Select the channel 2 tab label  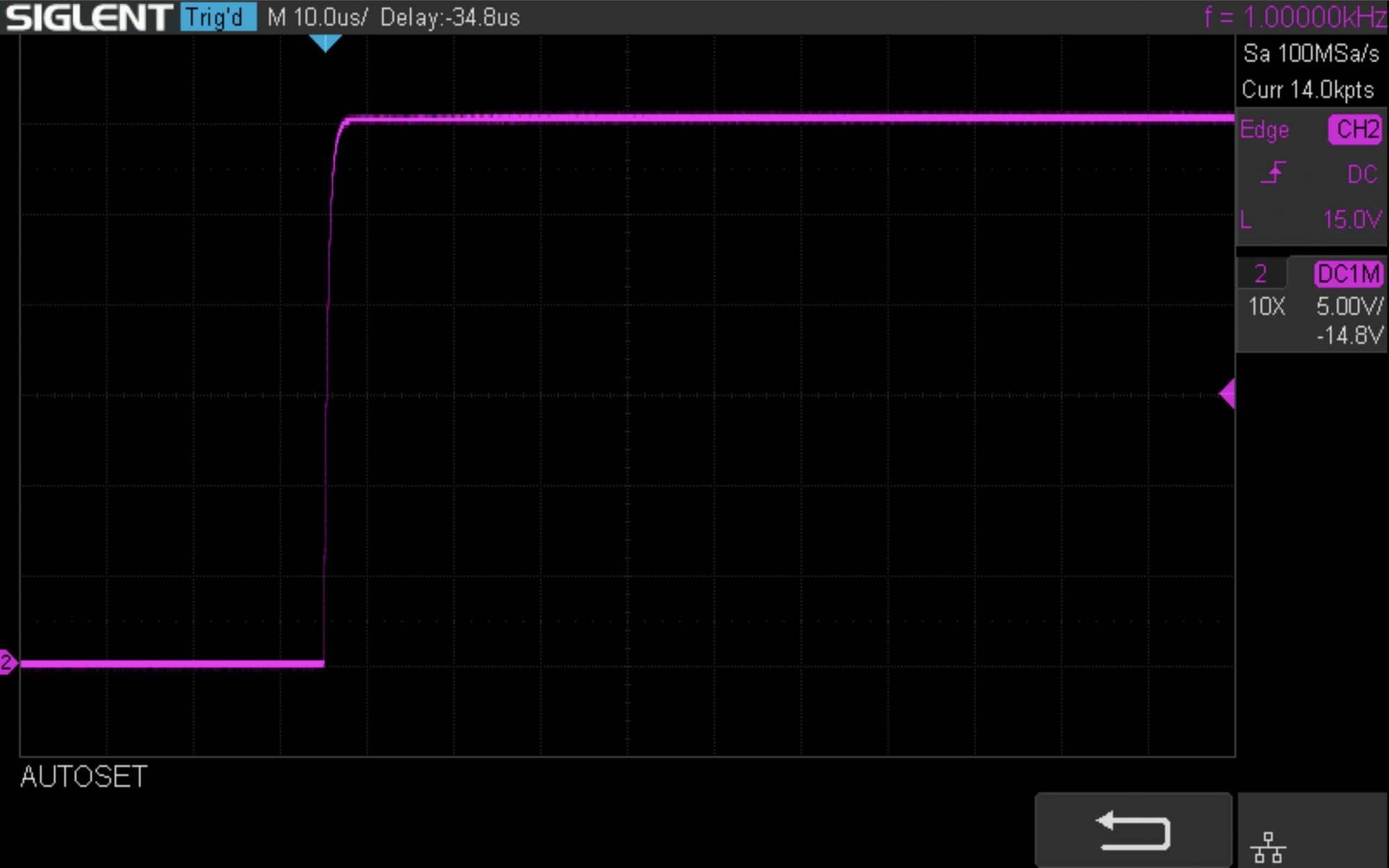pyautogui.click(x=1261, y=274)
